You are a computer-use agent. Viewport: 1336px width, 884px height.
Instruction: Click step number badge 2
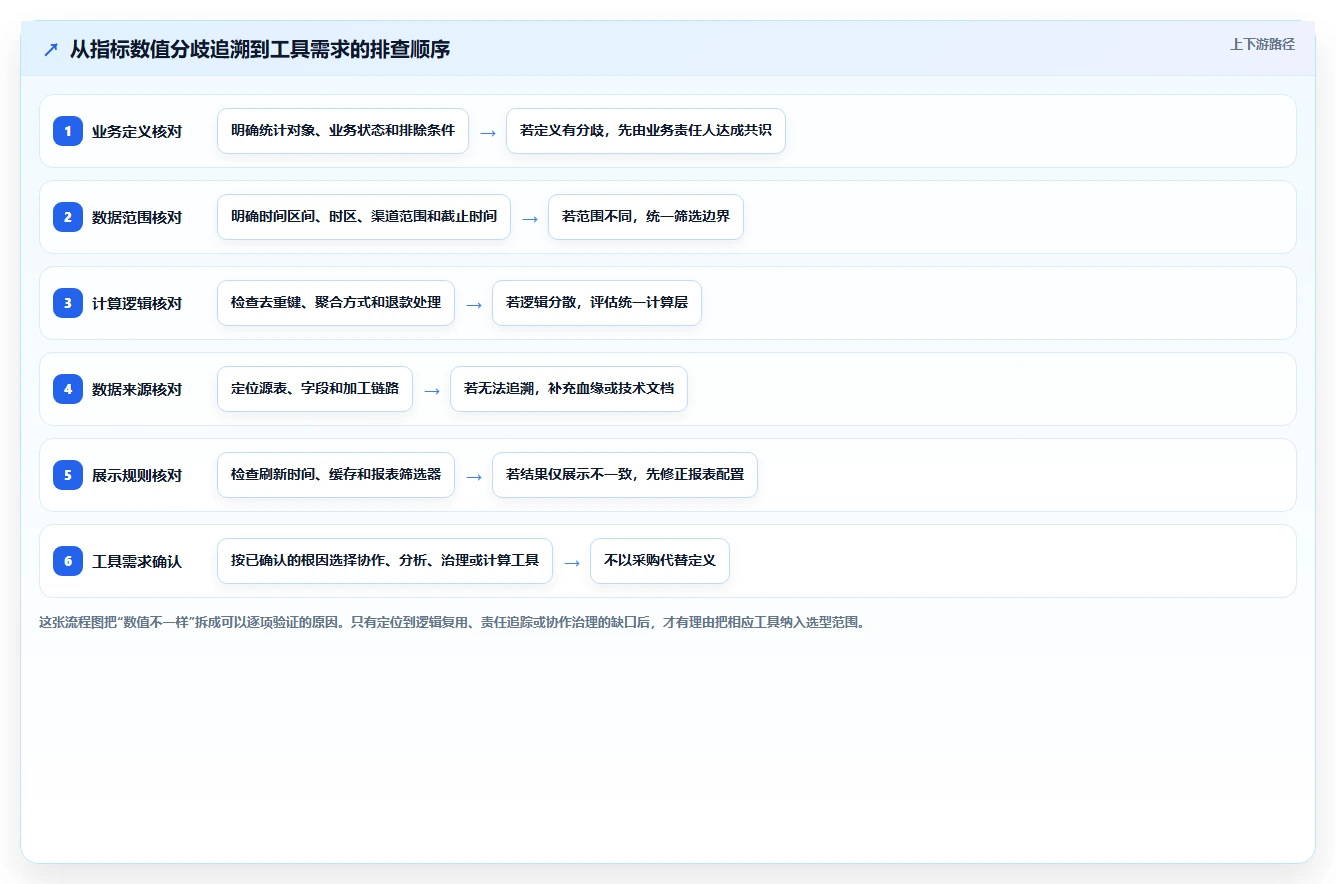click(x=68, y=217)
